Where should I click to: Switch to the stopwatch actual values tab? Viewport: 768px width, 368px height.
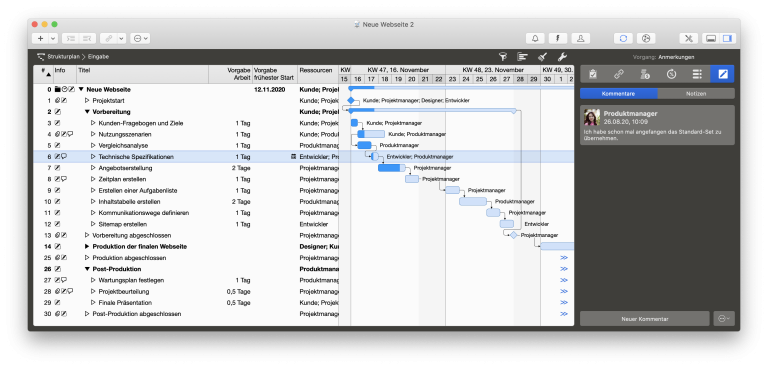click(x=671, y=74)
